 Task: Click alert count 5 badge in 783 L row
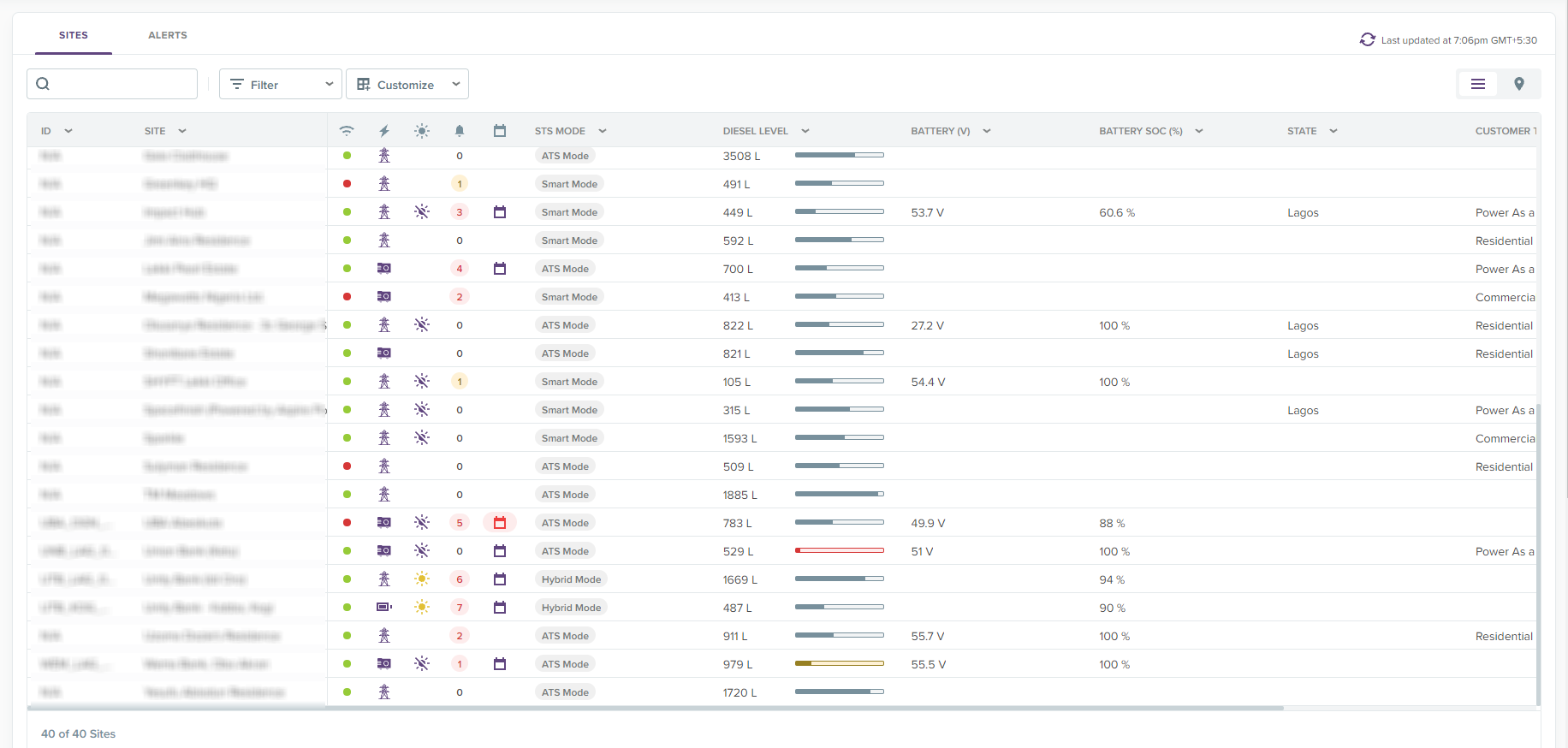[x=460, y=523]
